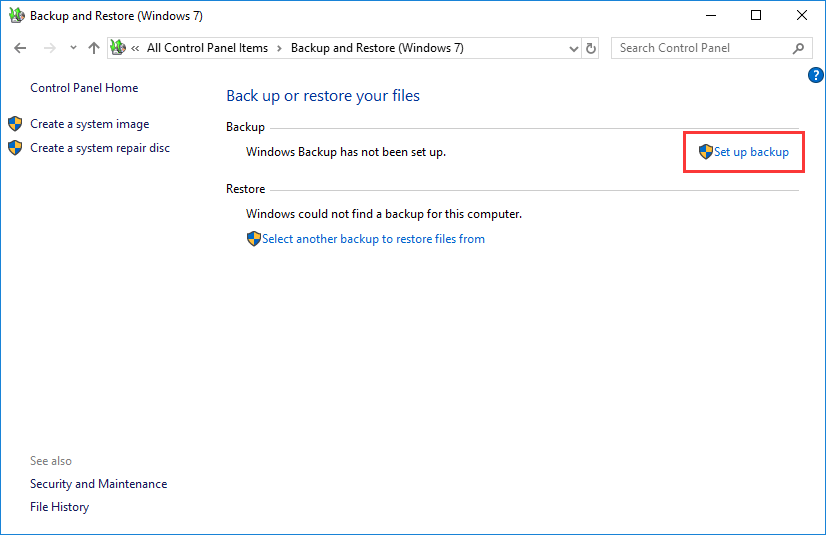Refresh the Control Panel page

pos(591,48)
